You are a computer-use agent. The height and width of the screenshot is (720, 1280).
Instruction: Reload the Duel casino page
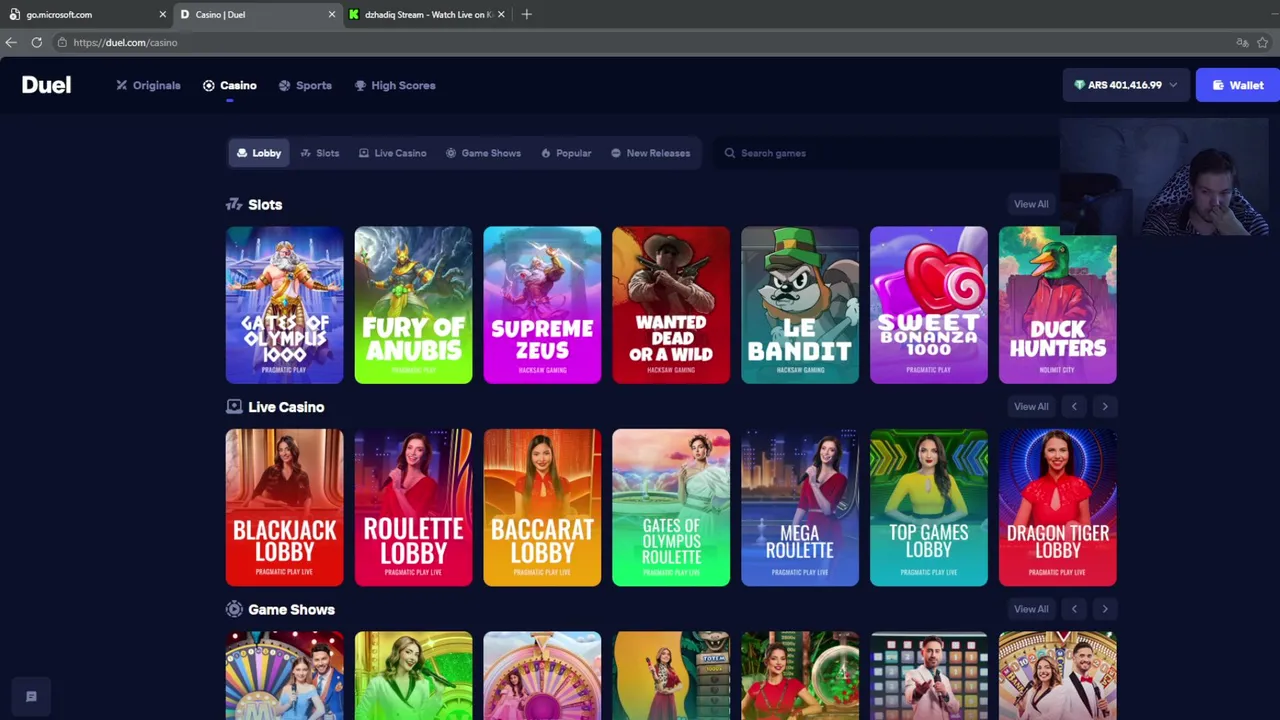click(x=36, y=42)
